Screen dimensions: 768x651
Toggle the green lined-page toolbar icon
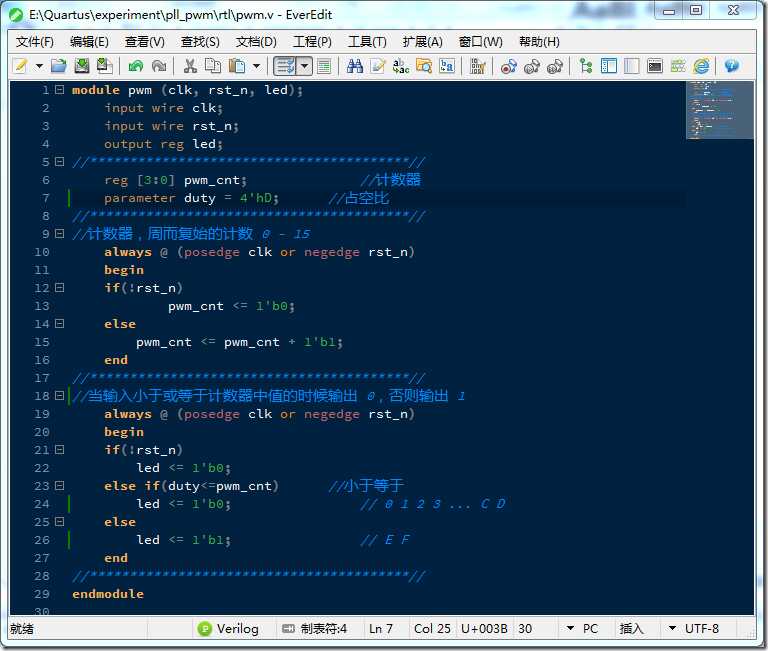click(x=324, y=66)
